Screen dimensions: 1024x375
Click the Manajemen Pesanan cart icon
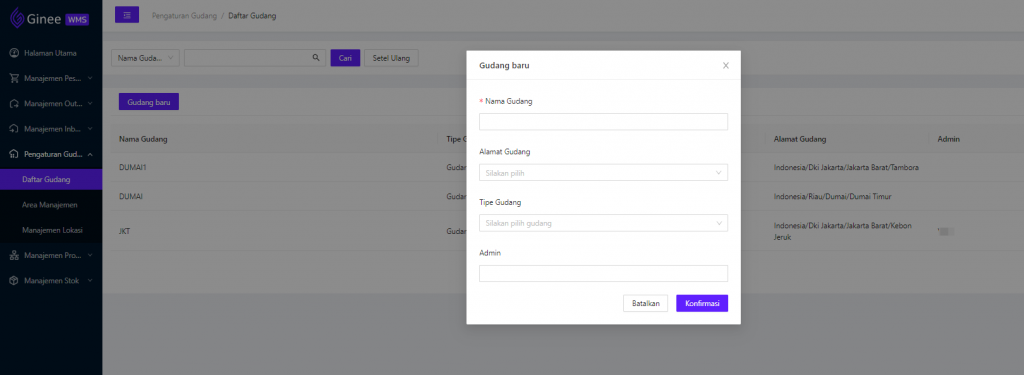[14, 78]
